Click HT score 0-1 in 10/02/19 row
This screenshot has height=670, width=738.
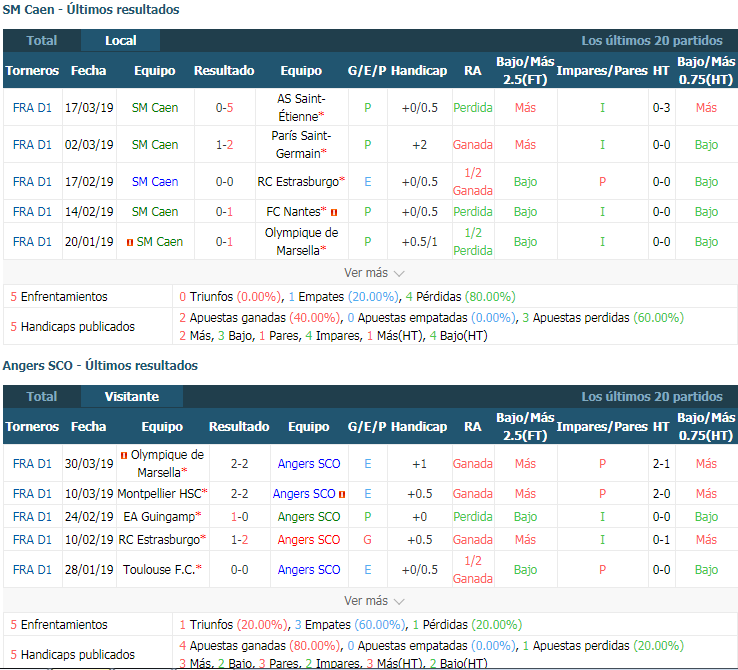pos(661,540)
